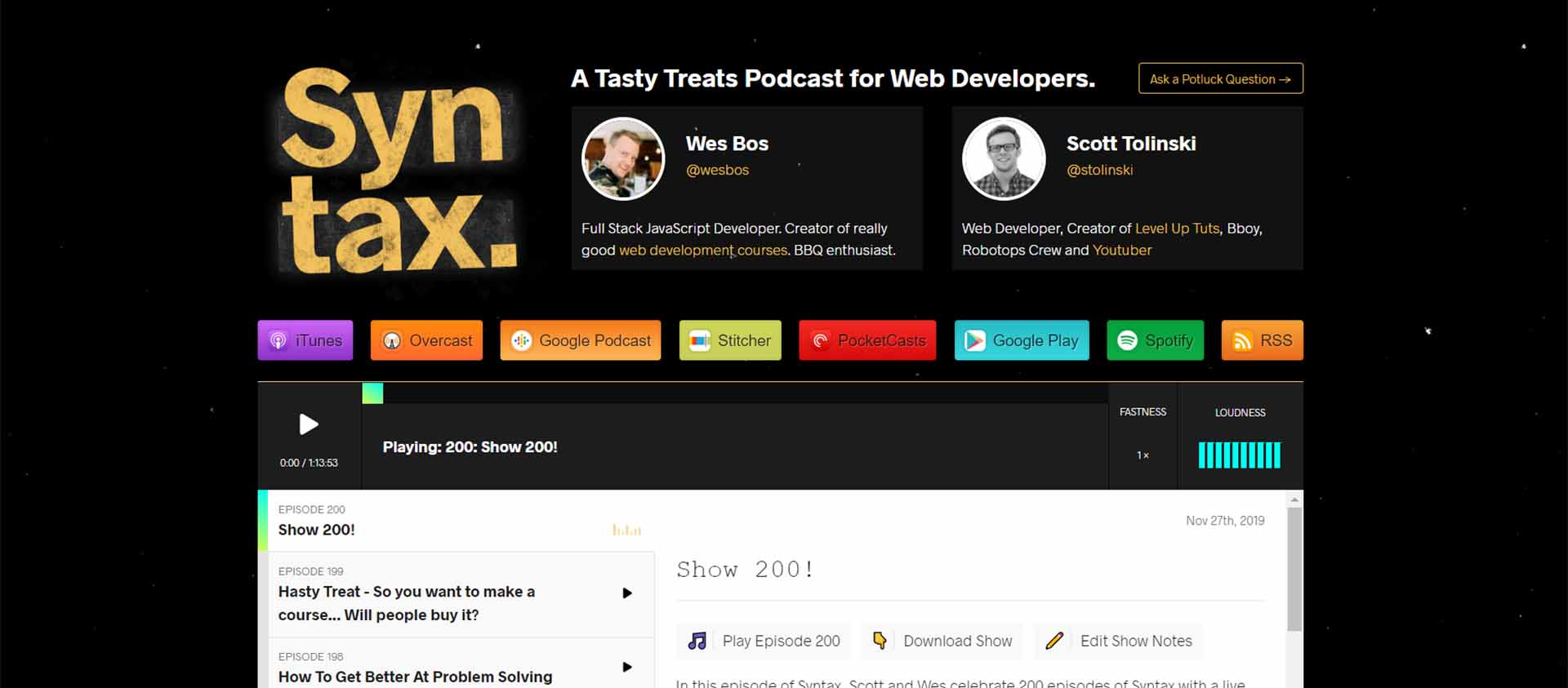The height and width of the screenshot is (688, 1568).
Task: Open the Google Play link
Action: pyautogui.click(x=1022, y=340)
